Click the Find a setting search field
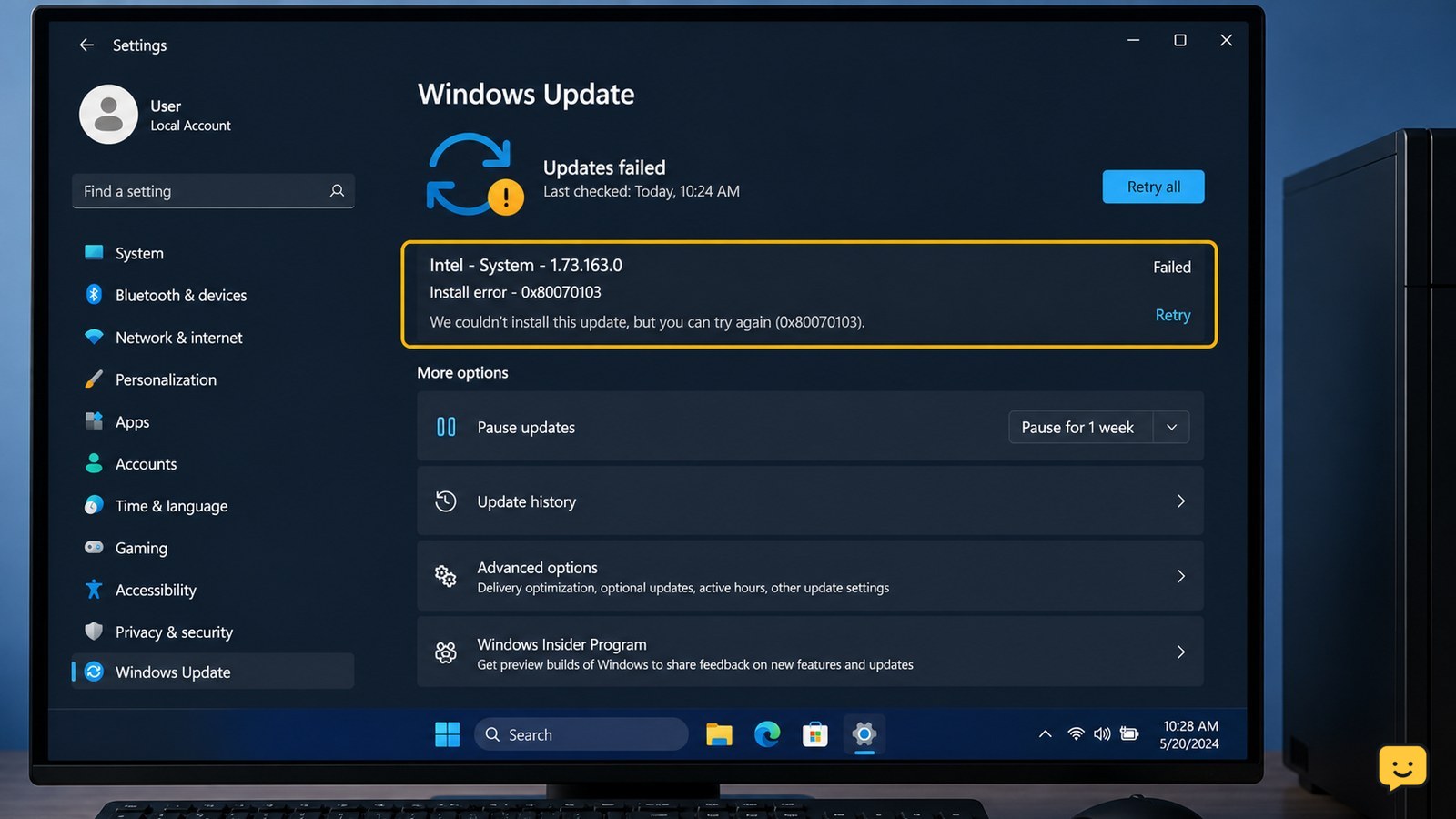Screen dimensions: 1456x819 [213, 191]
